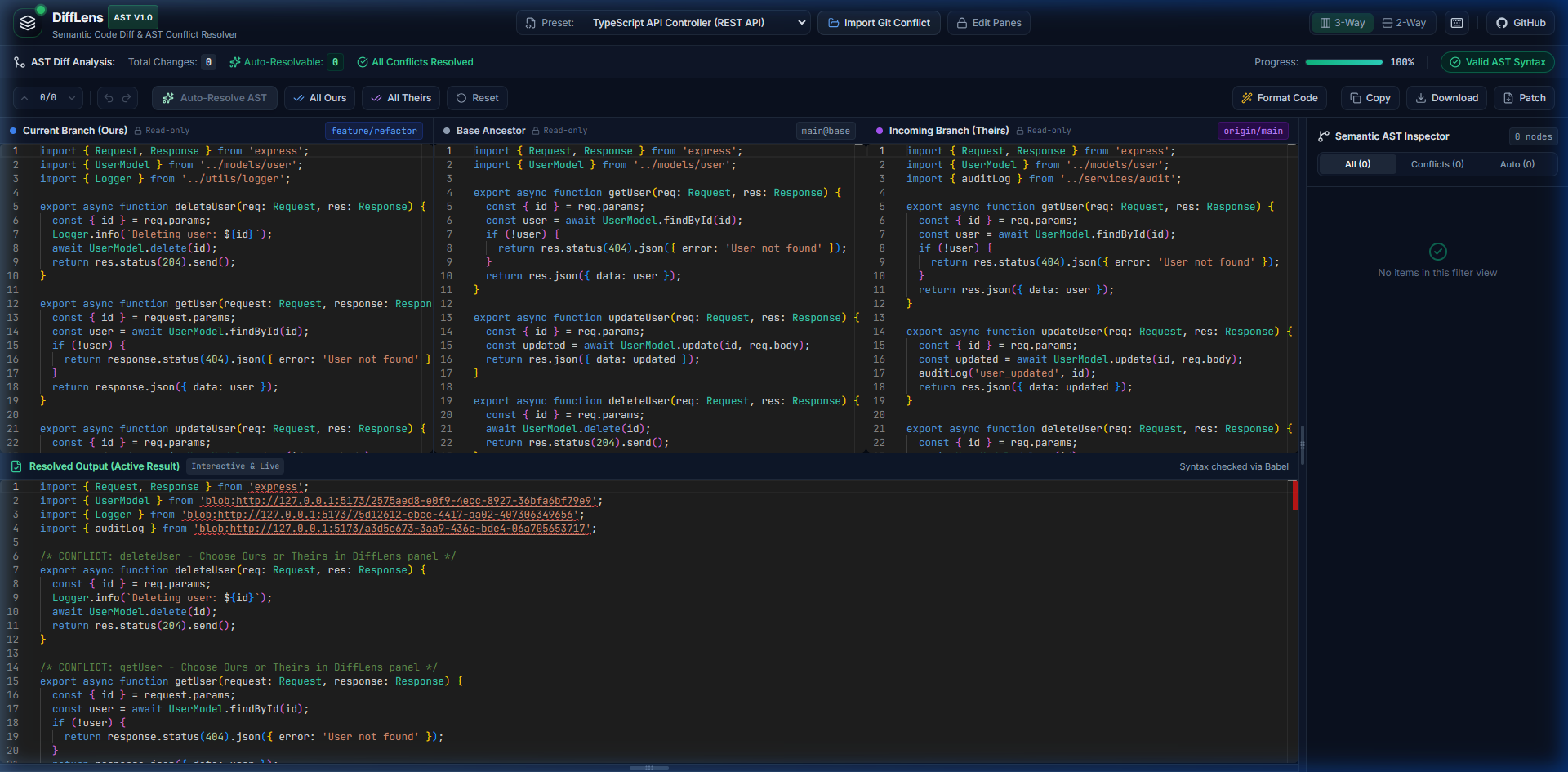Switch to 3-Way view
The width and height of the screenshot is (1568, 772).
point(1343,23)
